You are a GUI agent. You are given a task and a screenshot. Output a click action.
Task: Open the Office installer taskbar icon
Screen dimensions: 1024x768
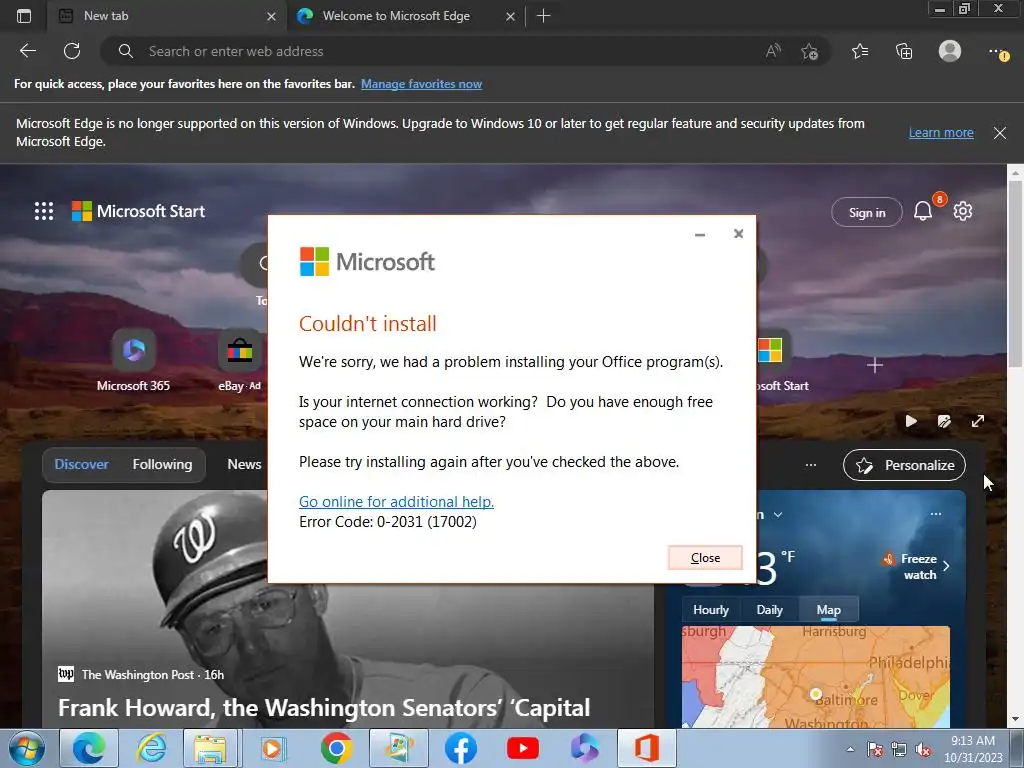(647, 748)
